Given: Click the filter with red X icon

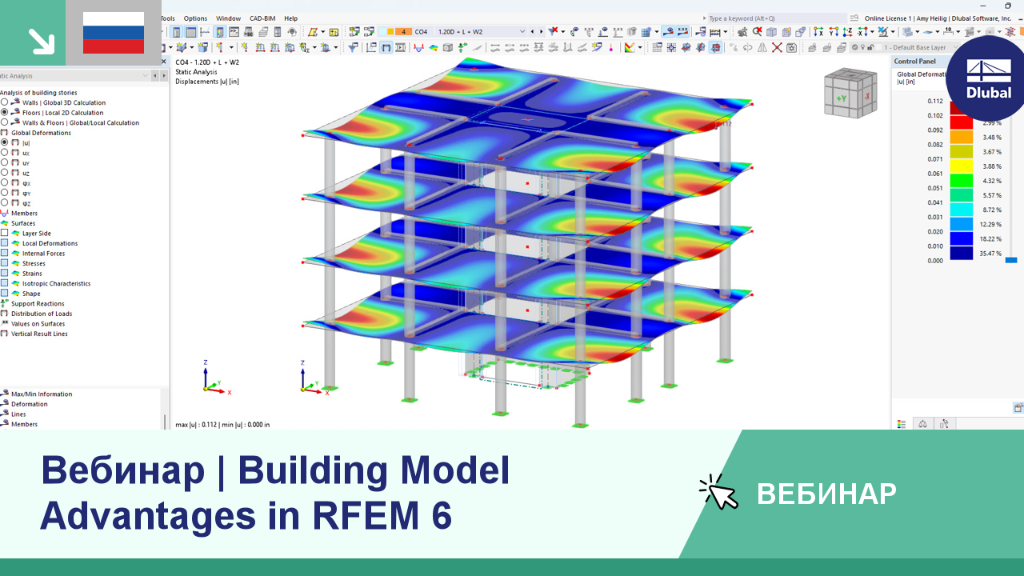Looking at the screenshot, I should [552, 31].
